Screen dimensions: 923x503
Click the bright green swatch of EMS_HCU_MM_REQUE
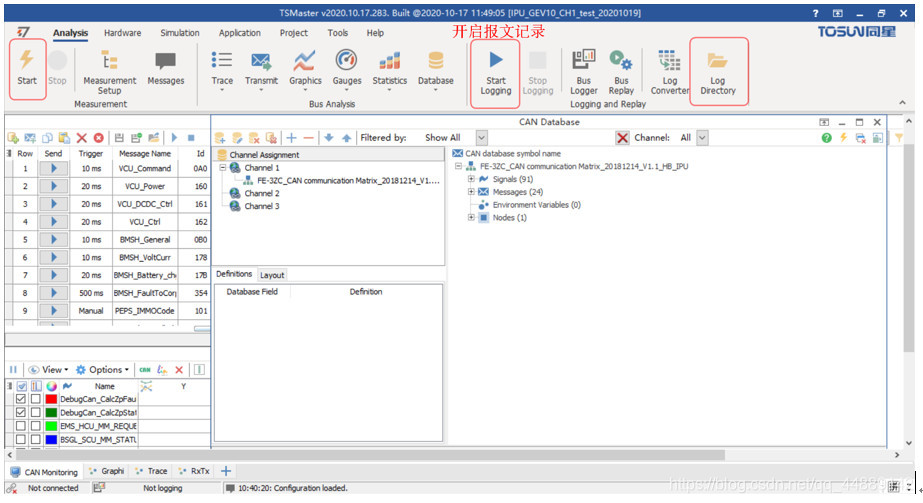(x=51, y=426)
